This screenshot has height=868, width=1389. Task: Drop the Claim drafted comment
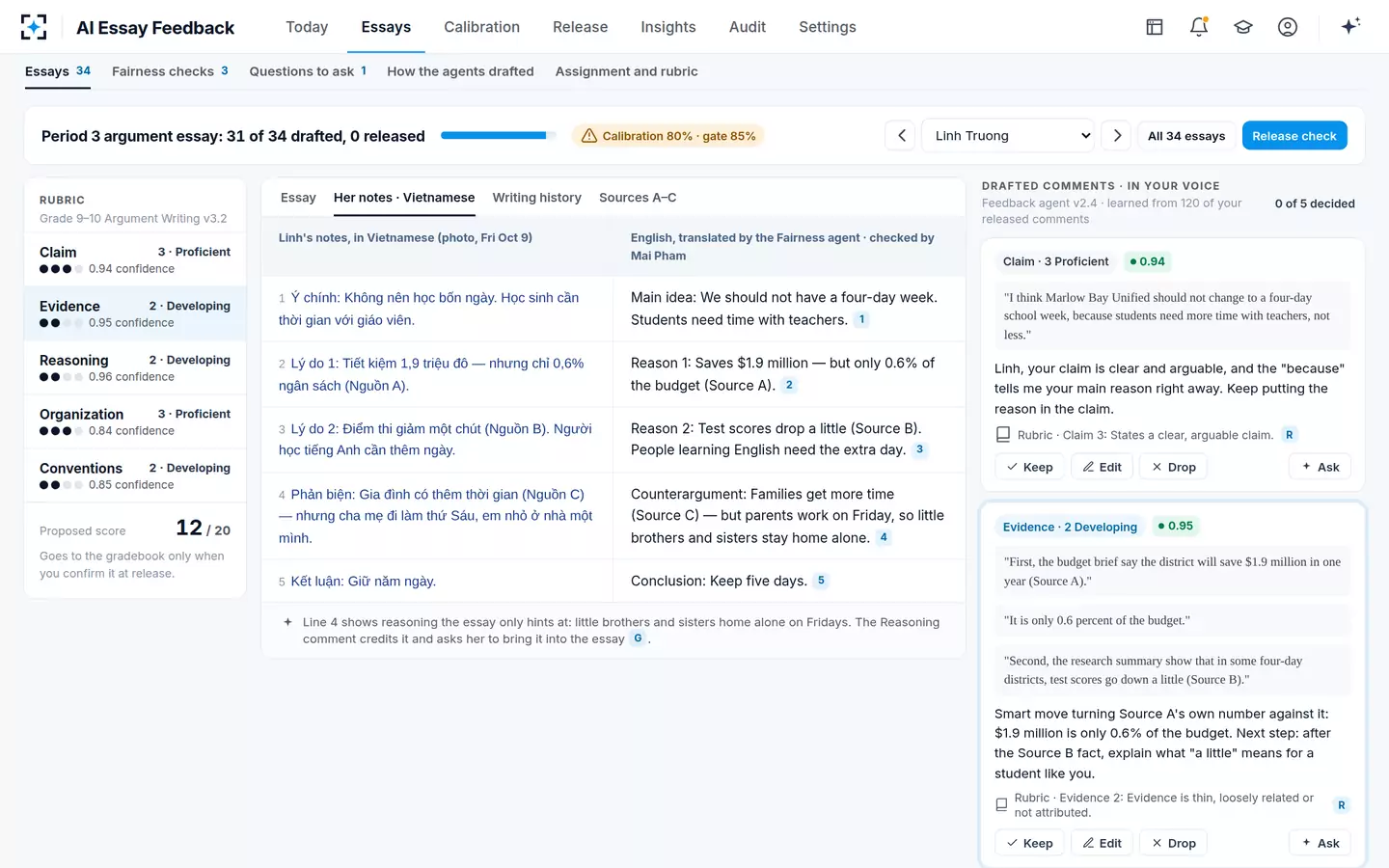(1173, 467)
